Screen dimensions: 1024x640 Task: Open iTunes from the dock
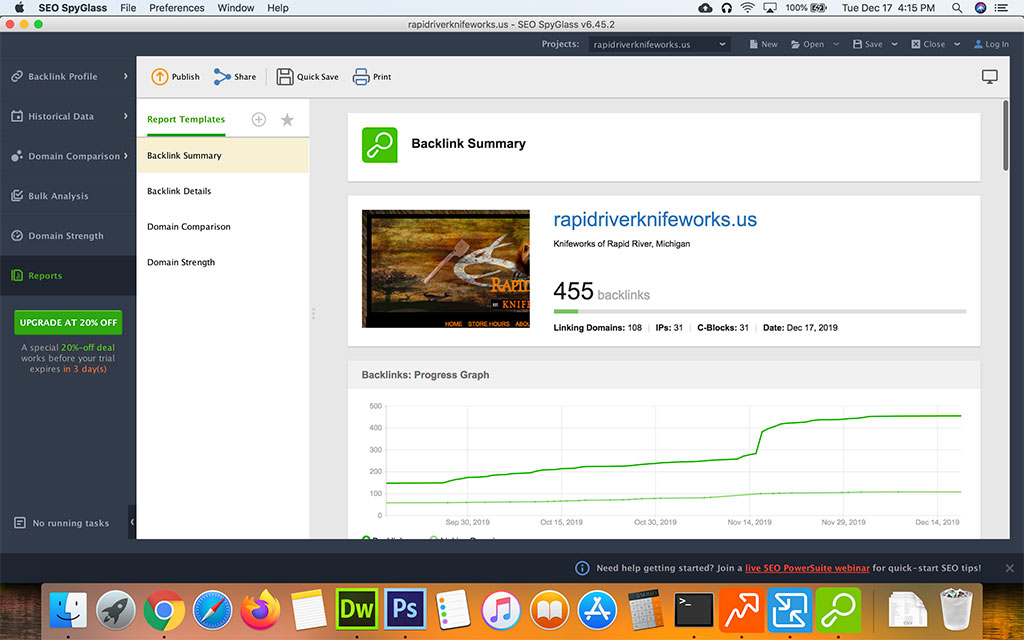tap(501, 610)
